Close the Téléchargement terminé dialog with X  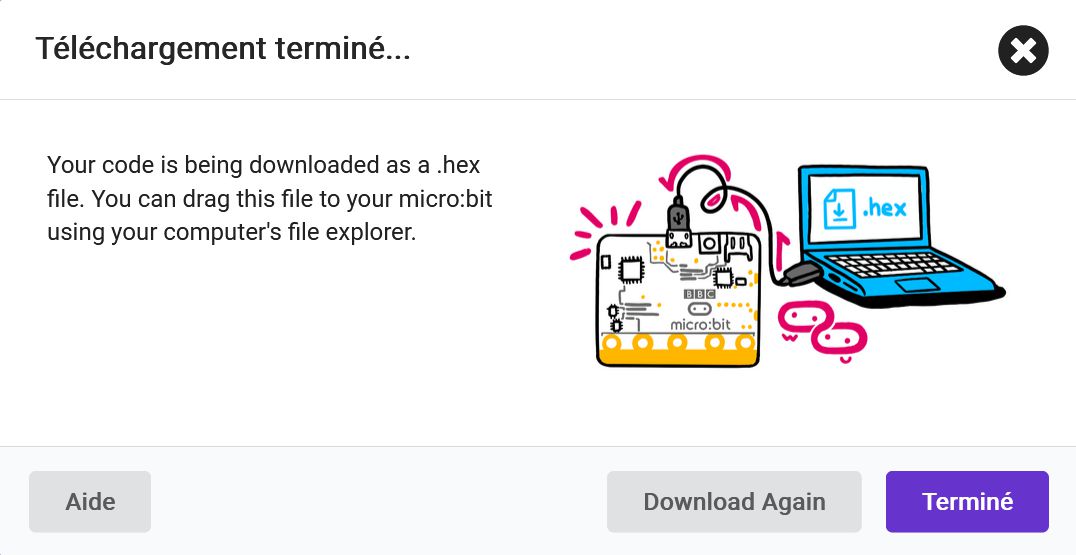[1022, 50]
